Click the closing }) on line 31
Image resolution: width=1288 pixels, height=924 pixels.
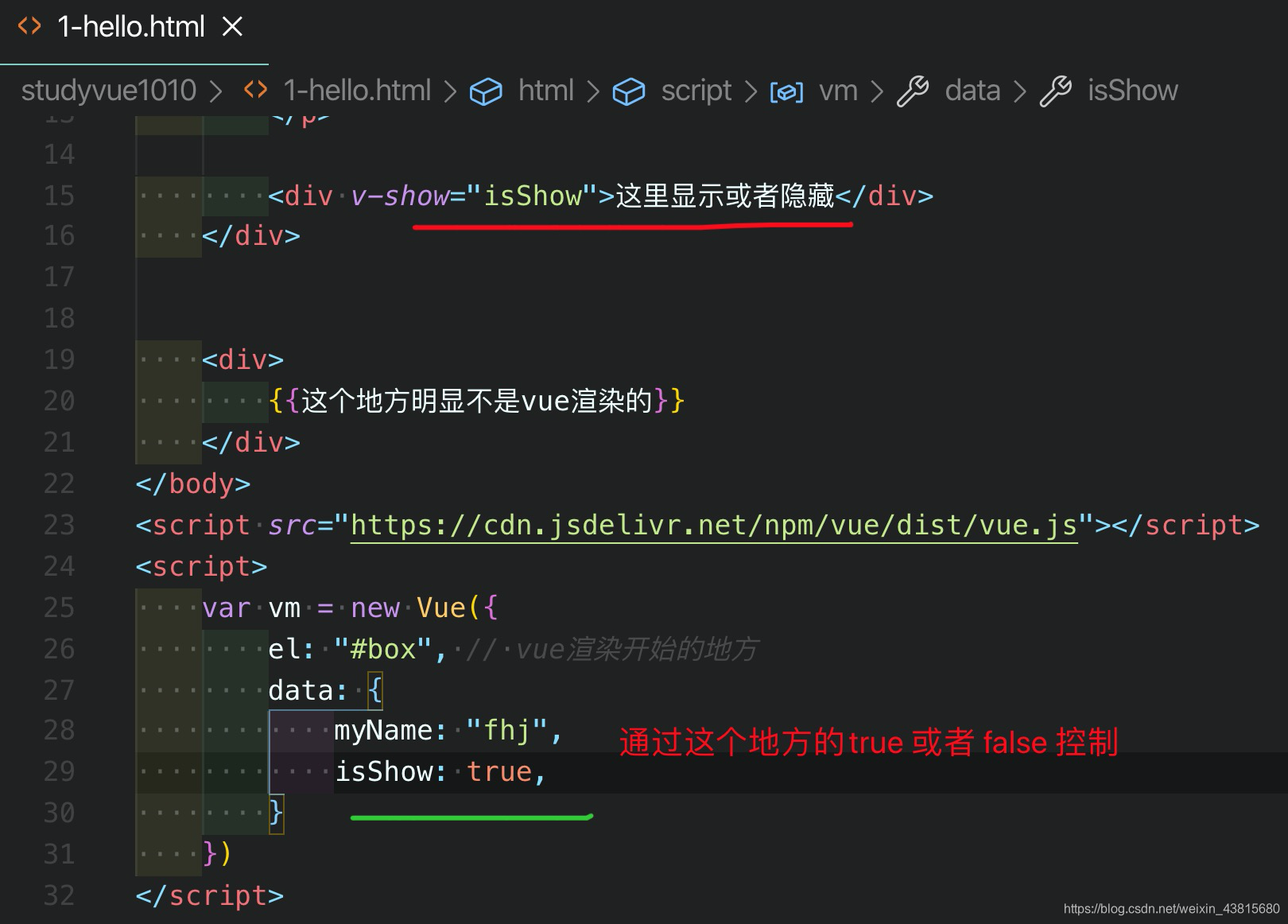click(x=218, y=854)
